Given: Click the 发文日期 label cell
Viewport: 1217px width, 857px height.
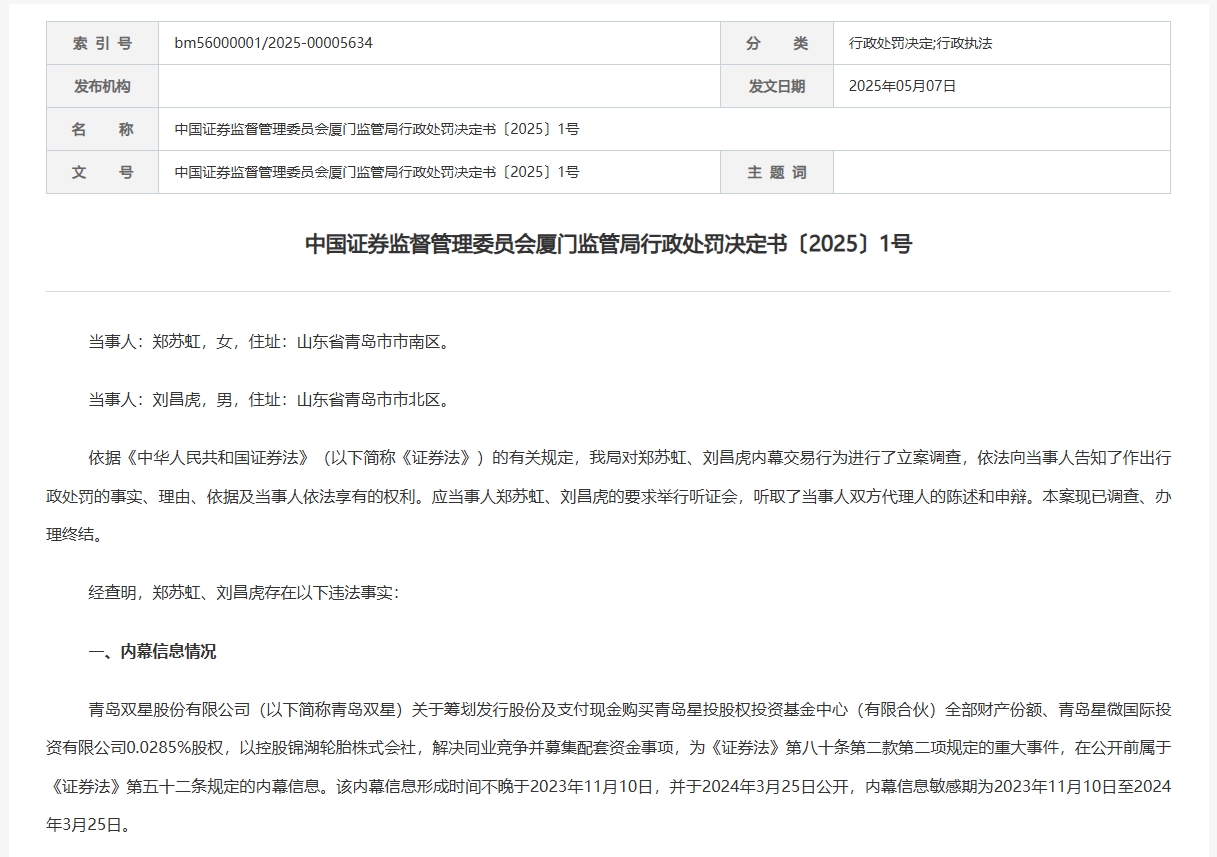Looking at the screenshot, I should [776, 86].
